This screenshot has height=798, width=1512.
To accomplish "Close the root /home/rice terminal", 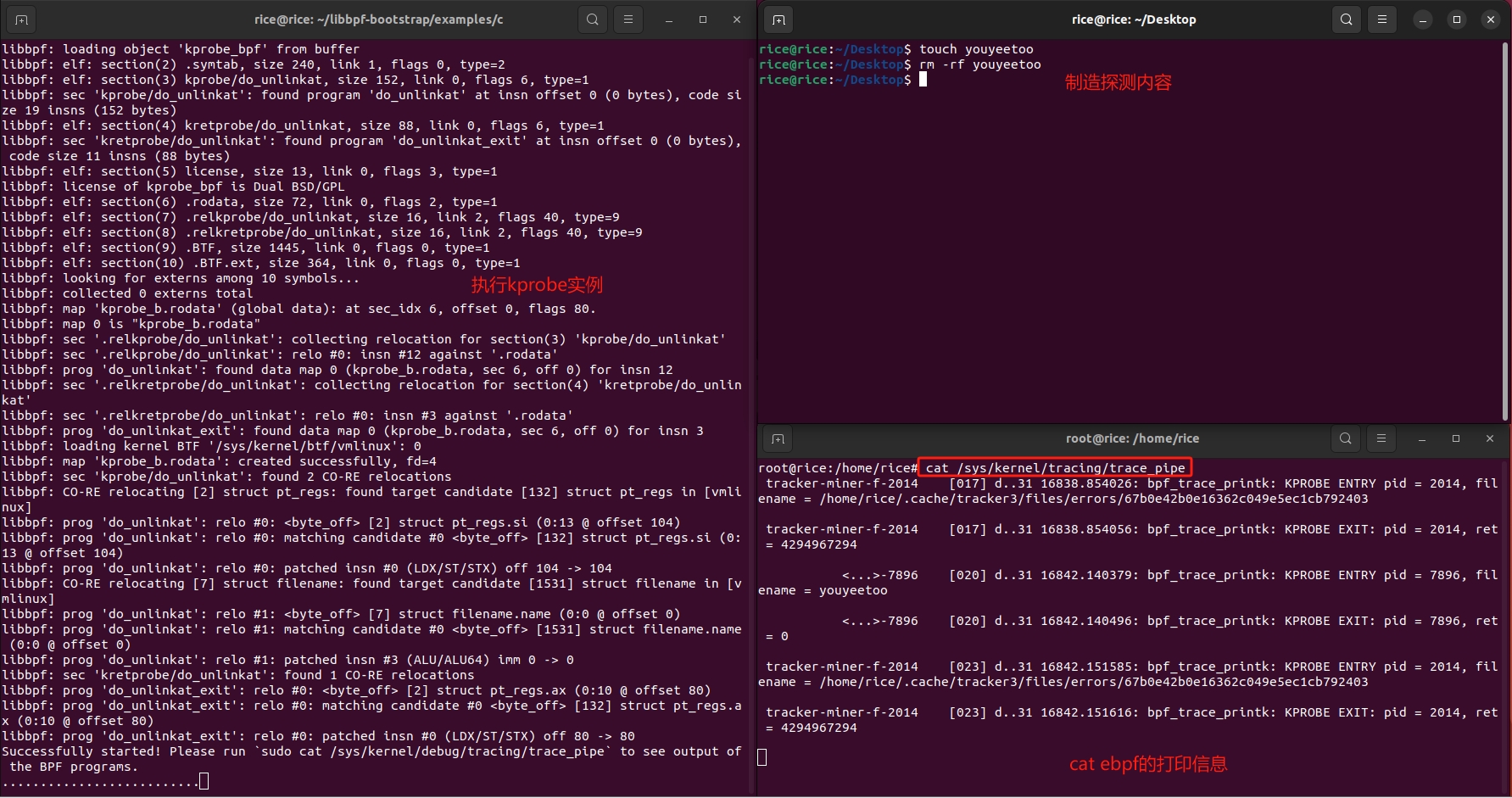I will tap(1490, 438).
